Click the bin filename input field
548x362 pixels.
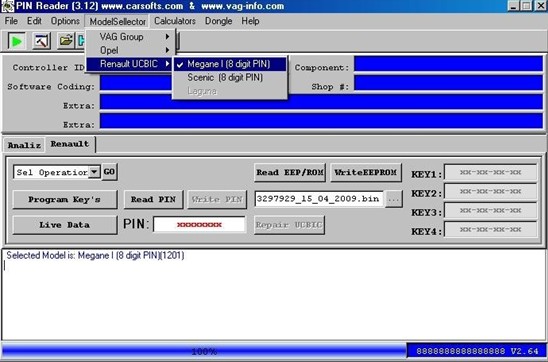pos(319,199)
